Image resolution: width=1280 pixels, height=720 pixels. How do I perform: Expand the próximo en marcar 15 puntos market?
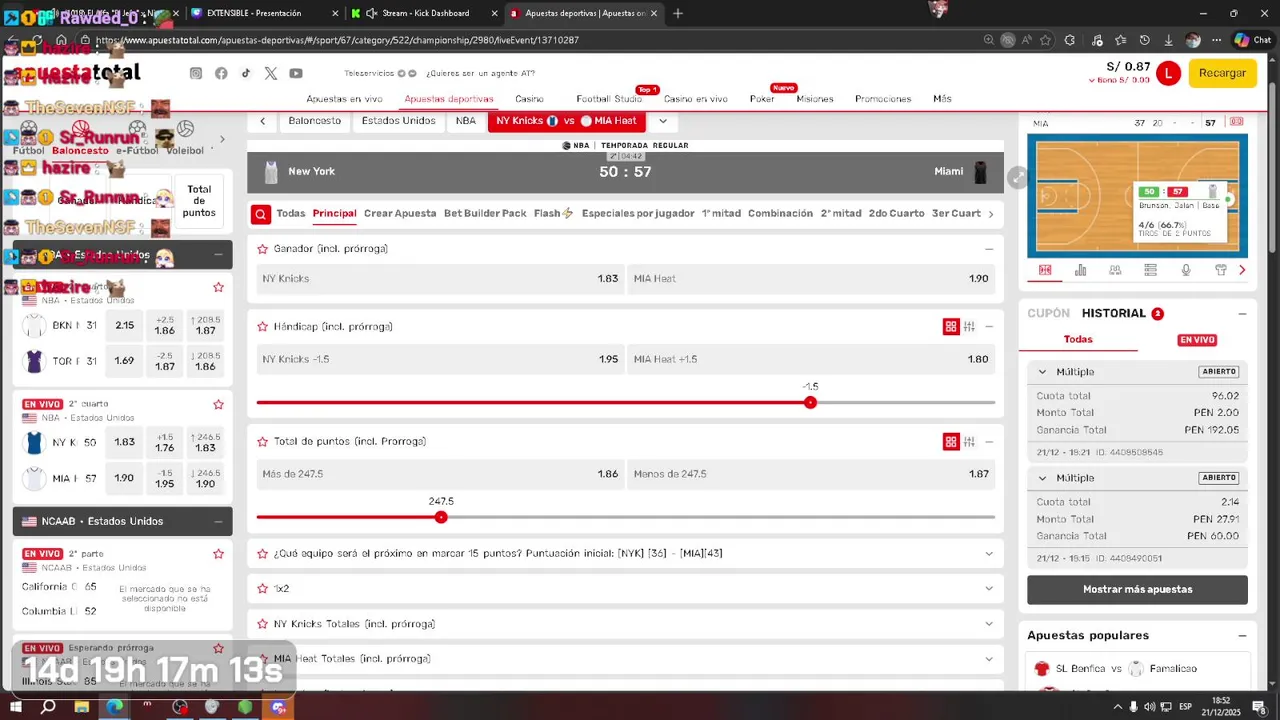[989, 554]
